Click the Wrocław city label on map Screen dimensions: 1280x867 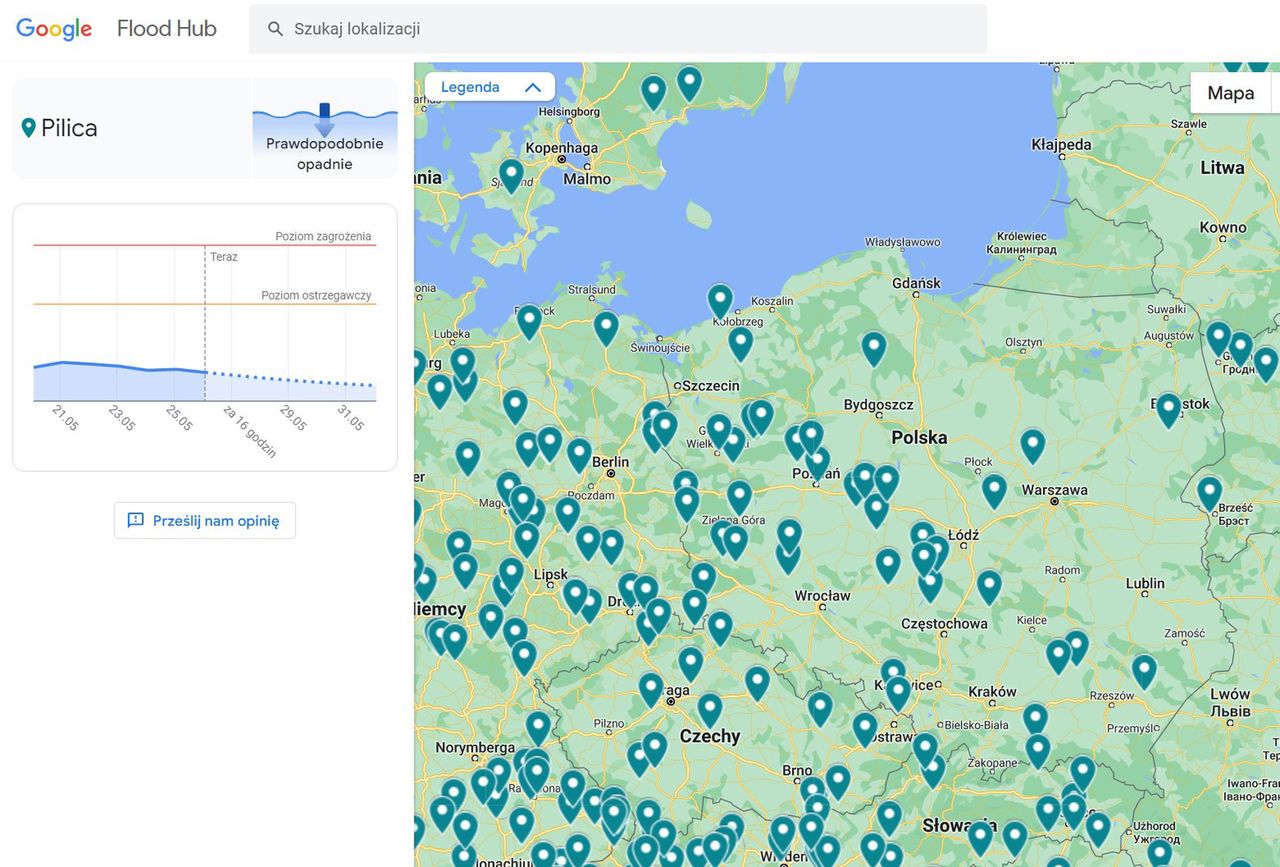[x=822, y=595]
